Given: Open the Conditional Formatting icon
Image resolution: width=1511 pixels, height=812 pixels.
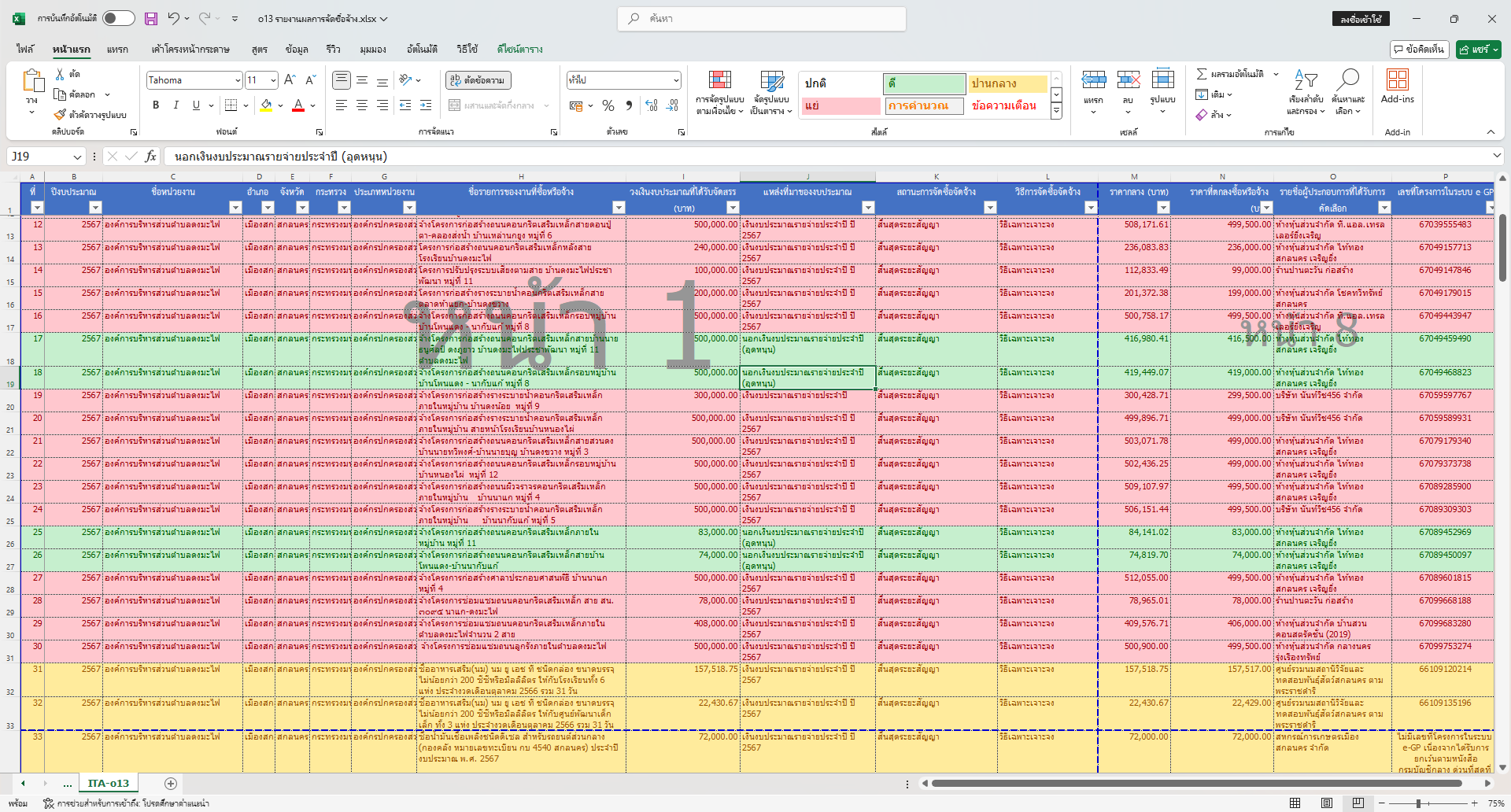Looking at the screenshot, I should click(x=719, y=80).
